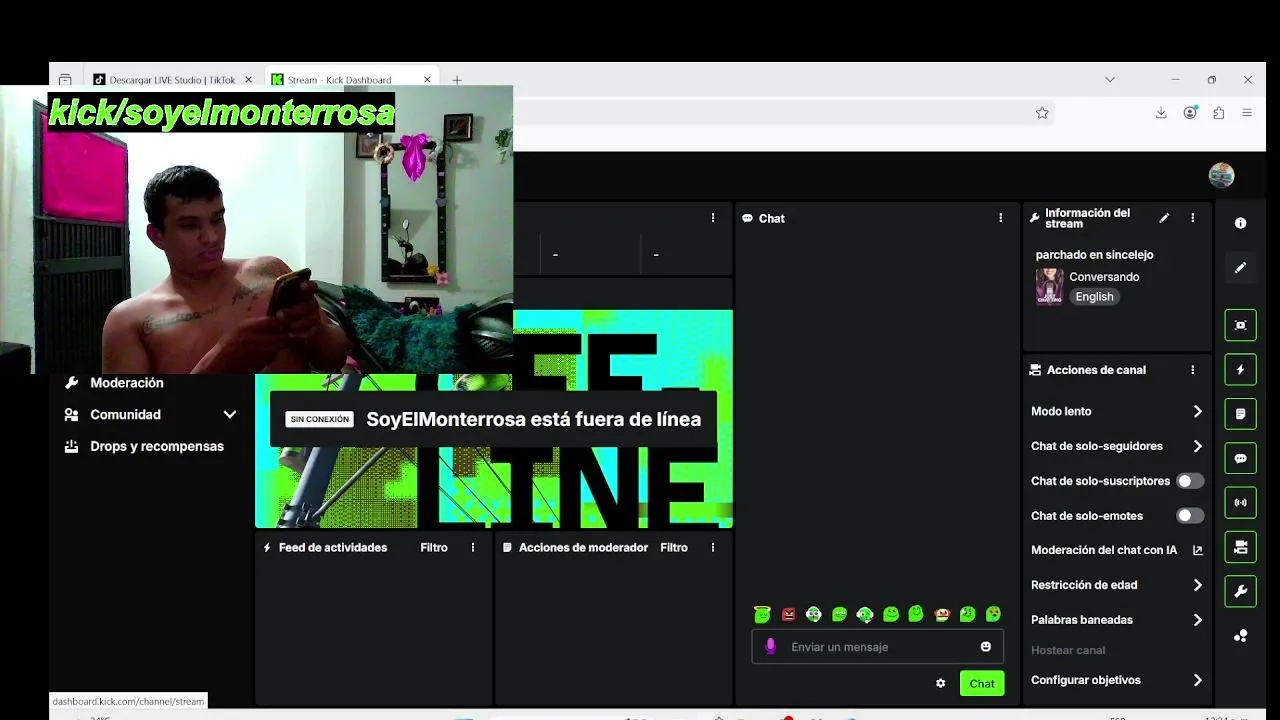Viewport: 1280px width, 720px height.
Task: Toggle the document moderator log widget icon
Action: tap(1240, 414)
